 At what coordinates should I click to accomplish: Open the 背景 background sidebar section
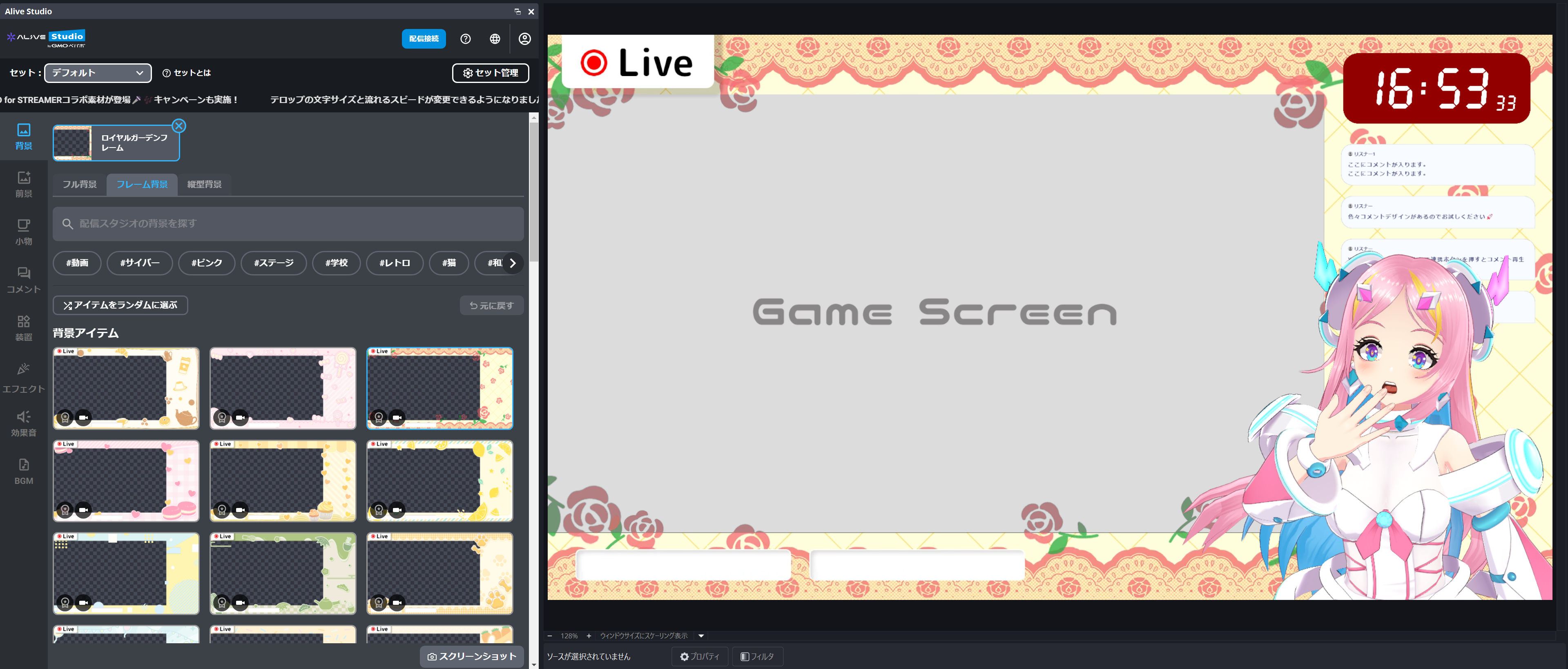point(24,136)
